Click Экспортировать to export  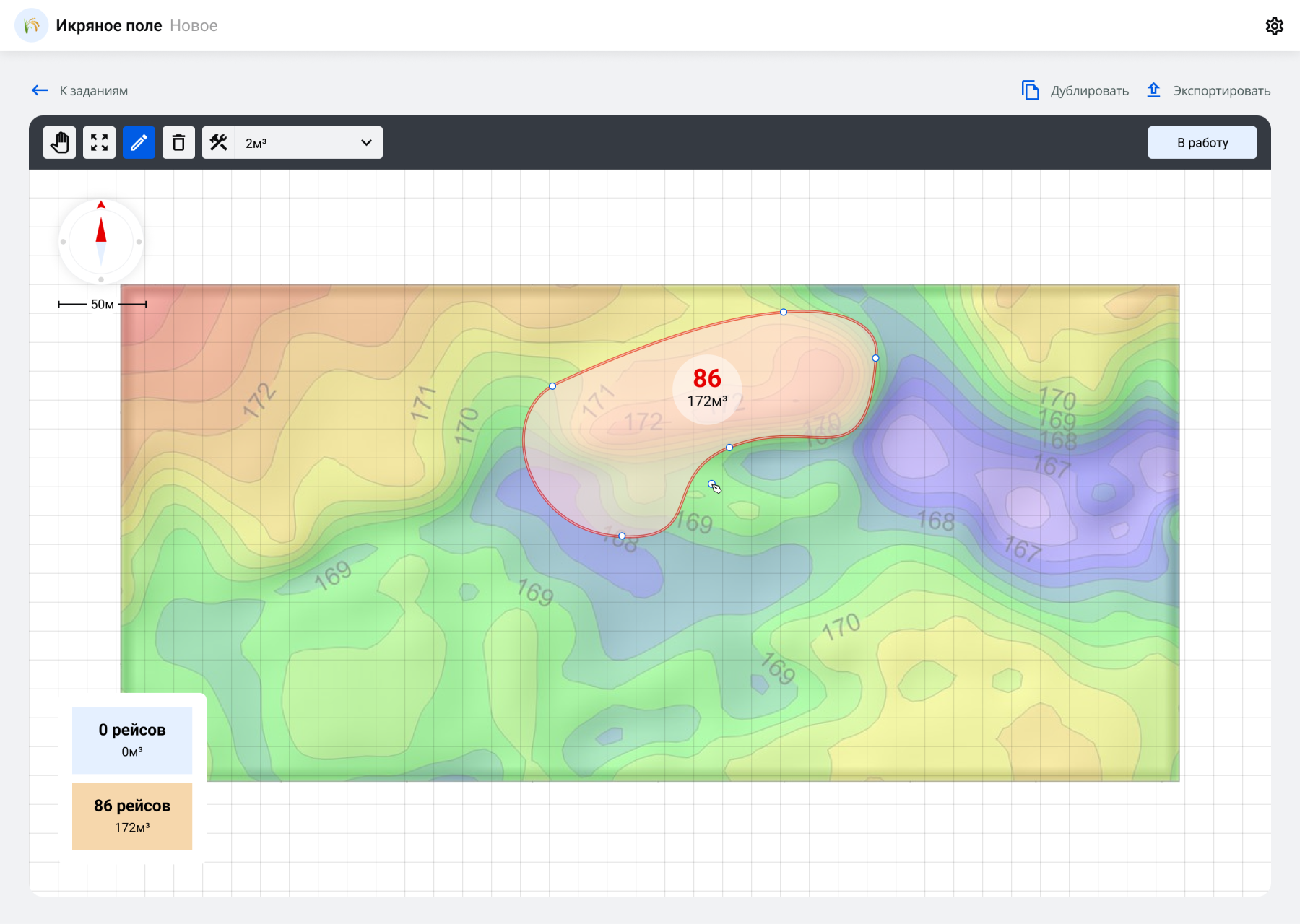coord(1208,91)
